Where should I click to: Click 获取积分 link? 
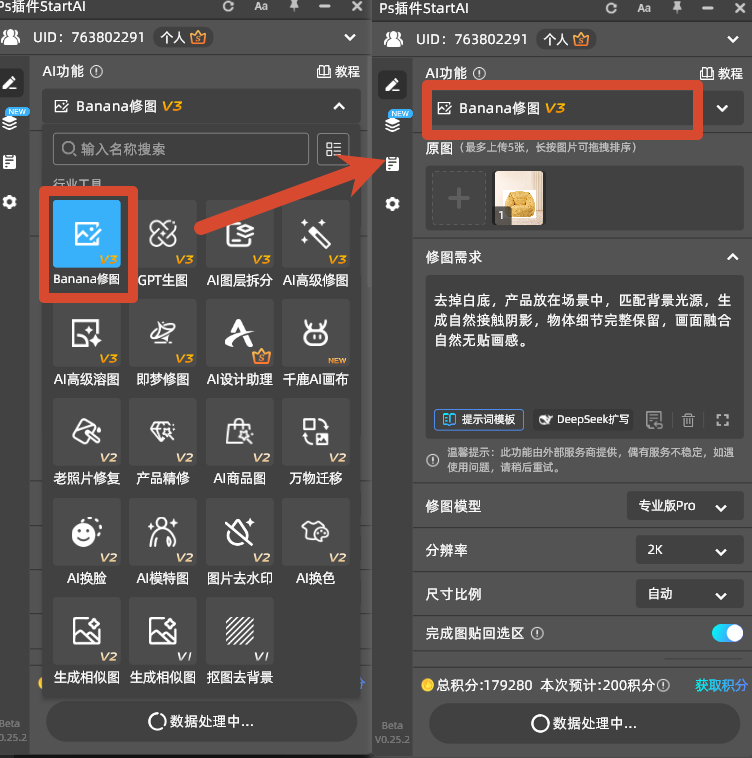[x=721, y=685]
